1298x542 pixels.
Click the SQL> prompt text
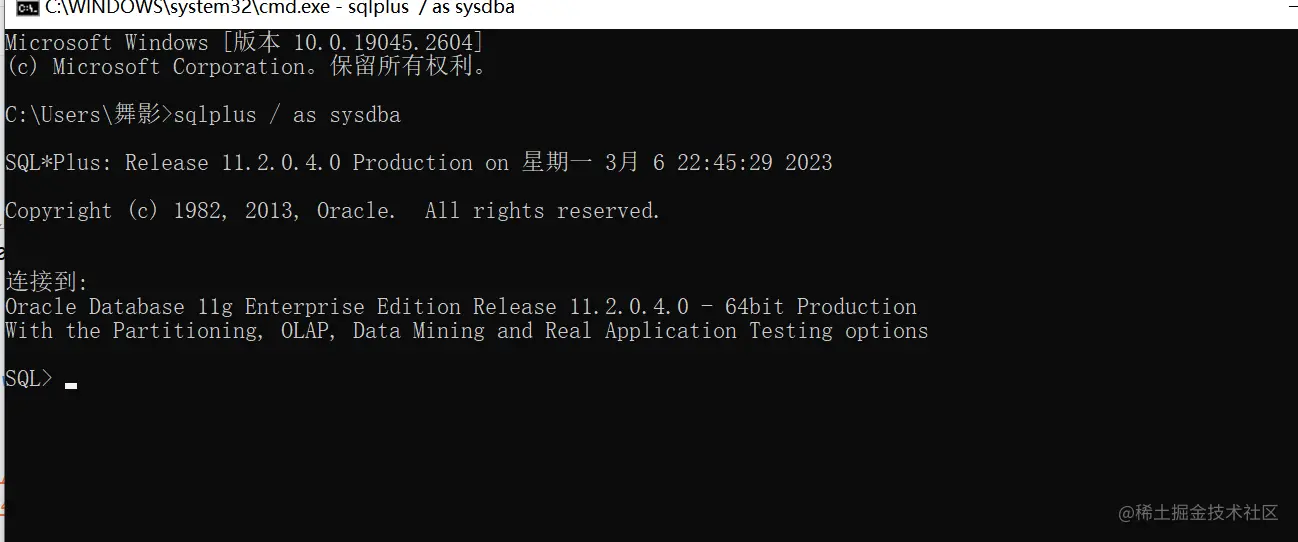tap(28, 379)
